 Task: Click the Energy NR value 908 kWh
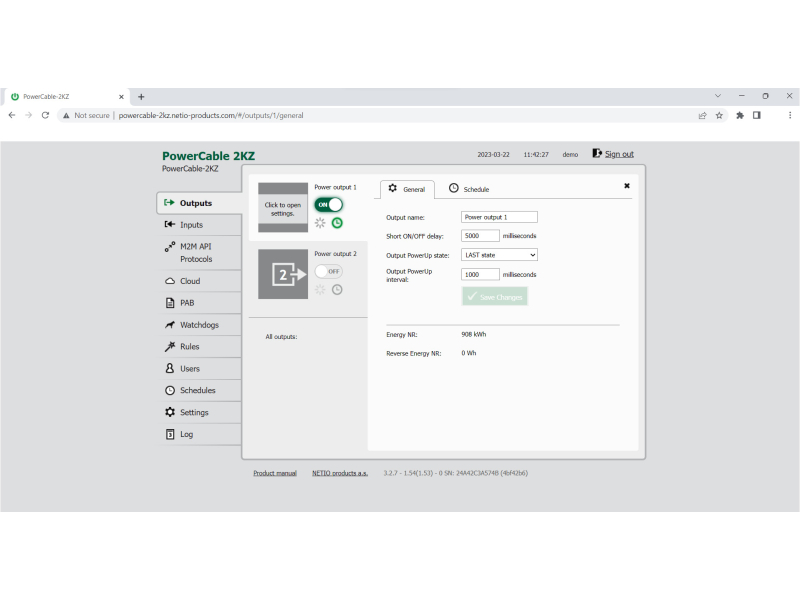474,335
